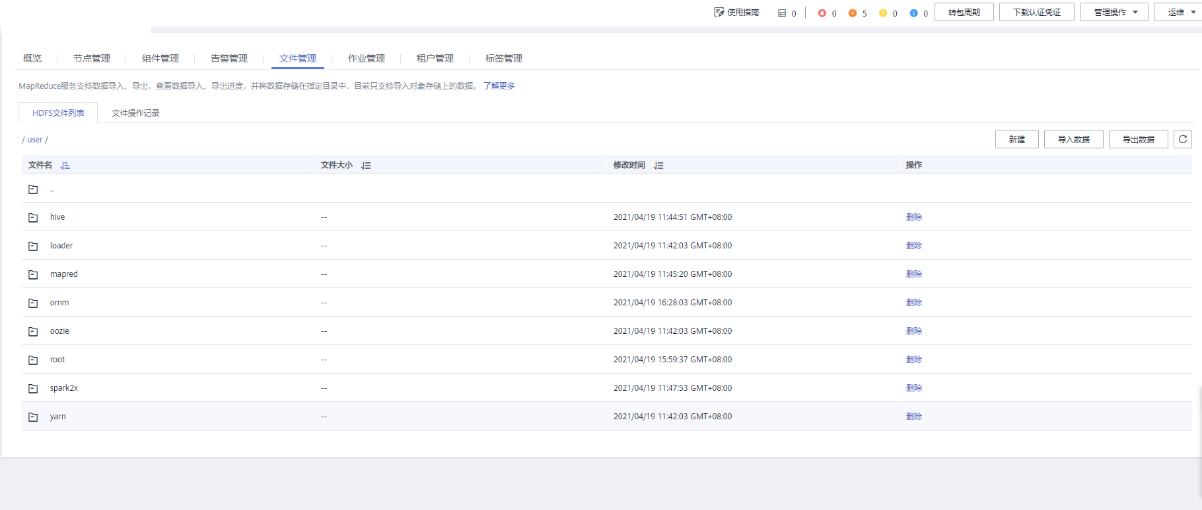Image resolution: width=1202 pixels, height=510 pixels.
Task: Click the orange major alarm icon
Action: pyautogui.click(x=852, y=13)
